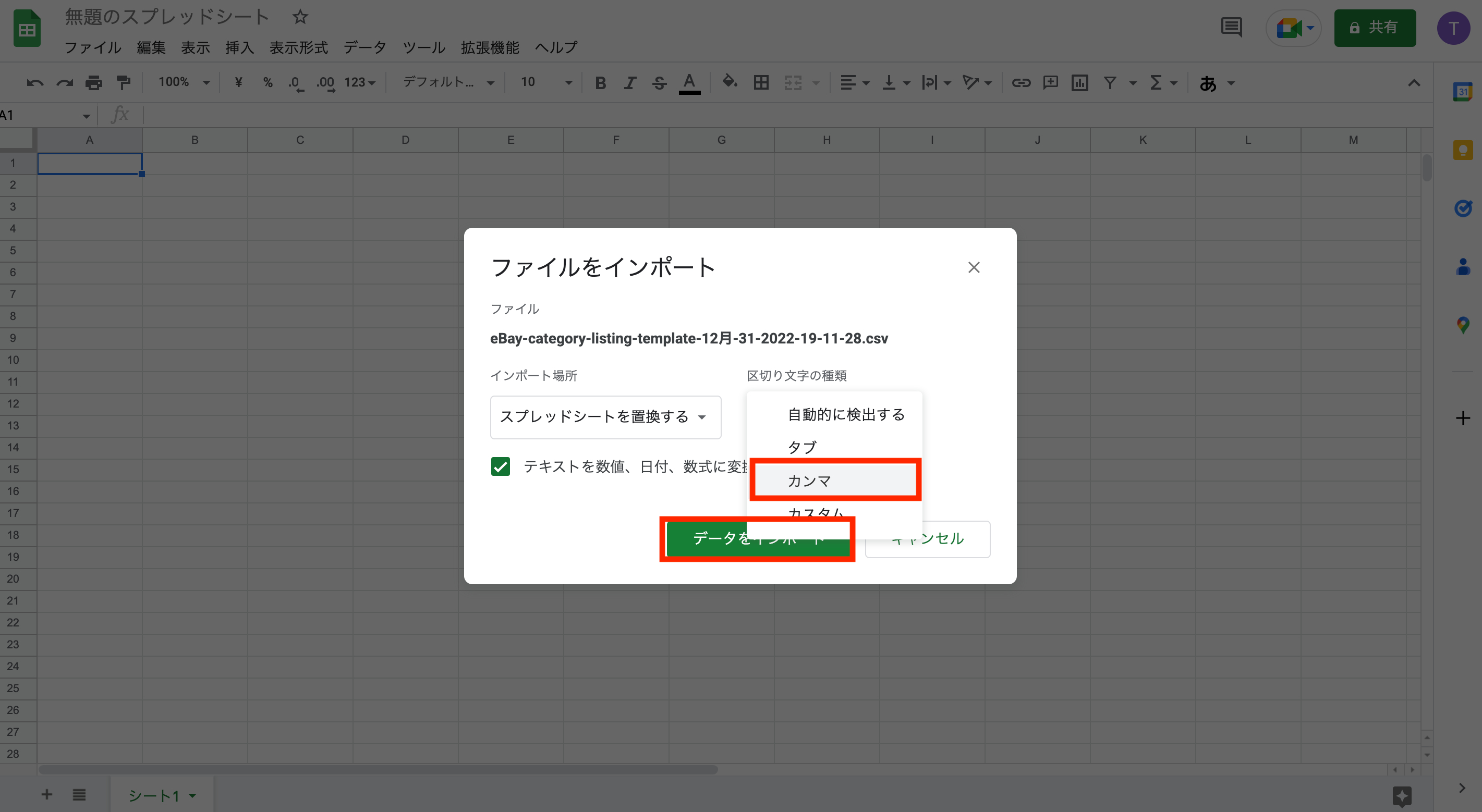
Task: Toggle strikethrough formatting
Action: point(659,83)
